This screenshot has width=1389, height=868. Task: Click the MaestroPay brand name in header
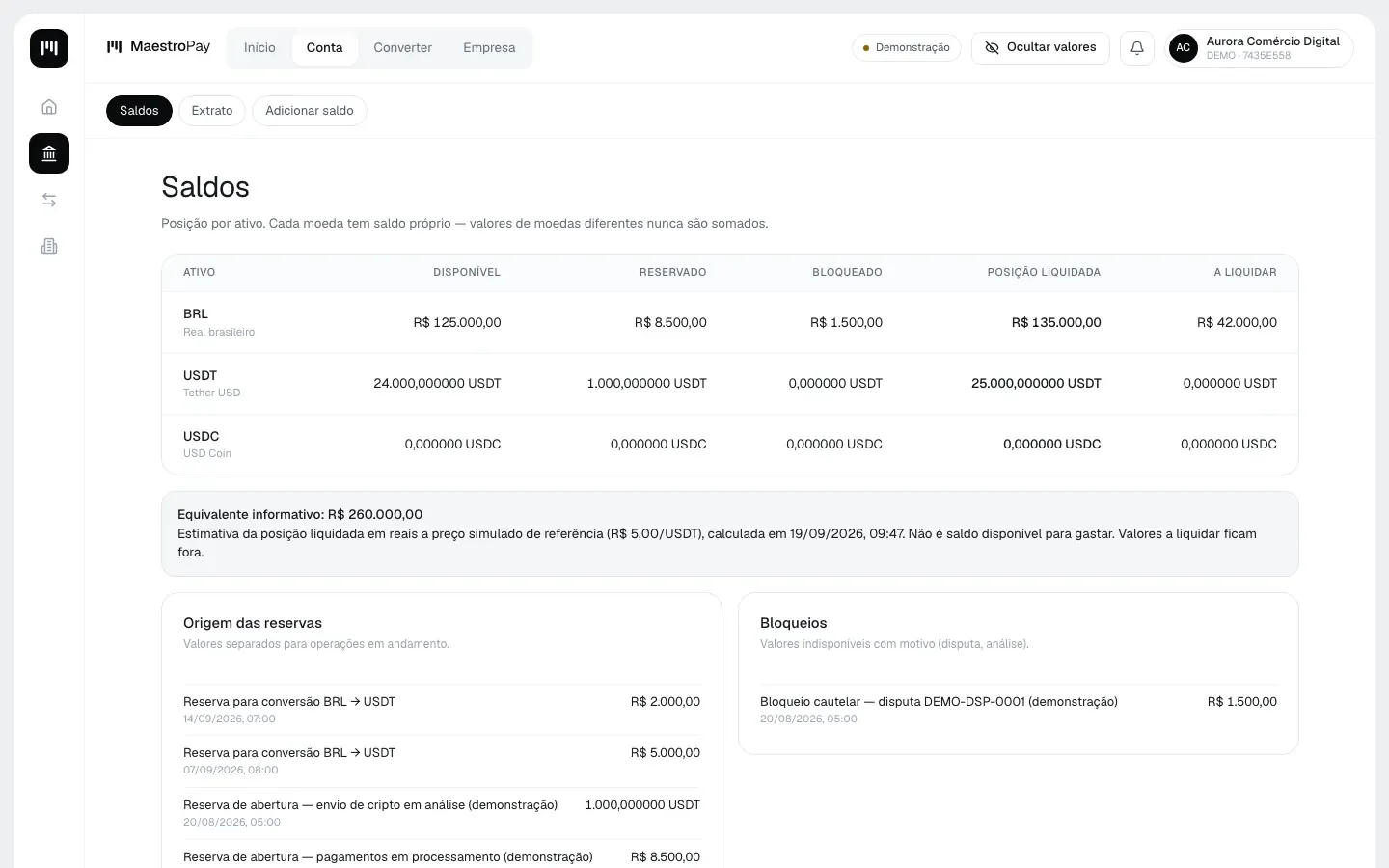[x=170, y=46]
